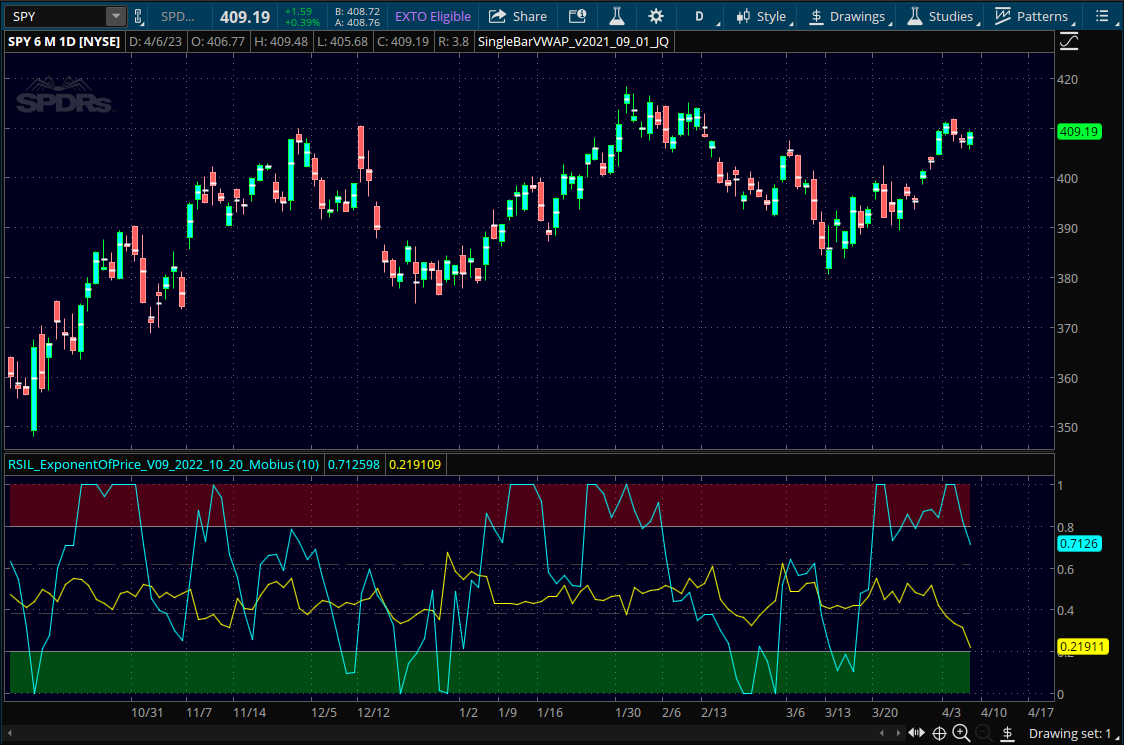The height and width of the screenshot is (745, 1124).
Task: Open the Patterns menu
Action: coord(1032,16)
